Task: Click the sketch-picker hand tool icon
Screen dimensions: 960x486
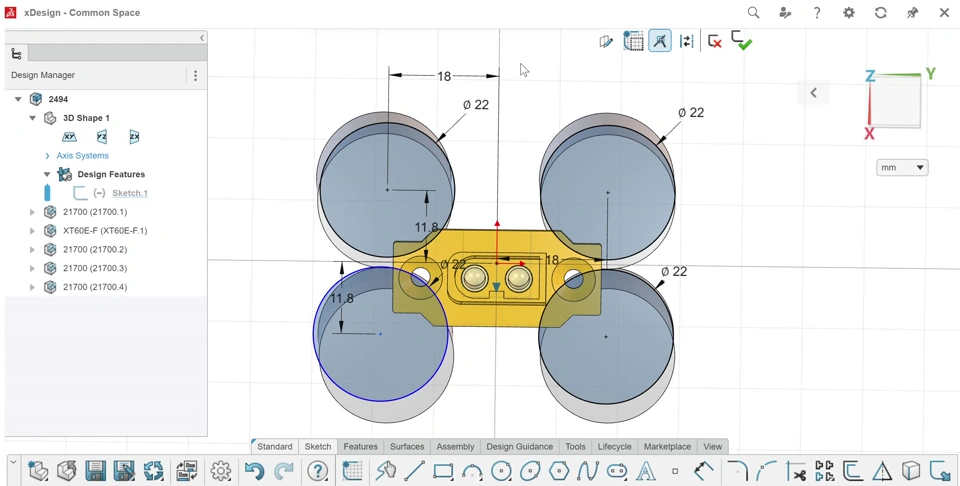Action: click(385, 471)
